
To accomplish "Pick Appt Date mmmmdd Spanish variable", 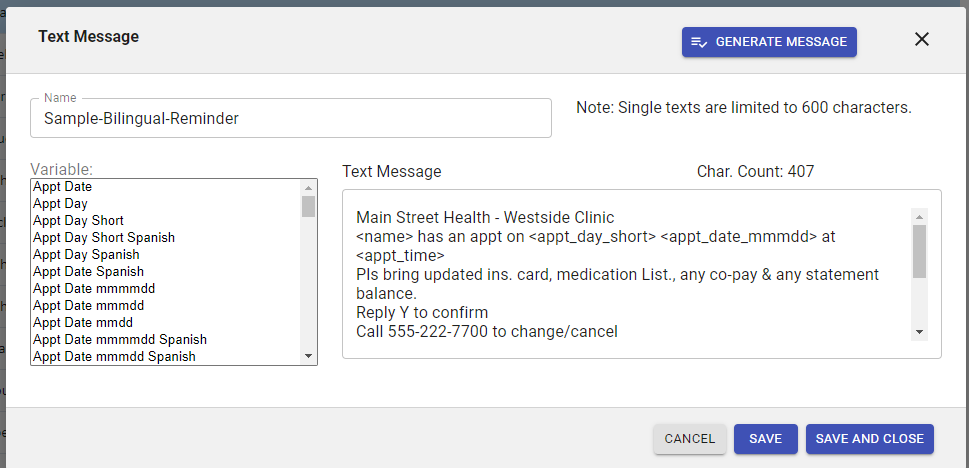I will pos(119,339).
